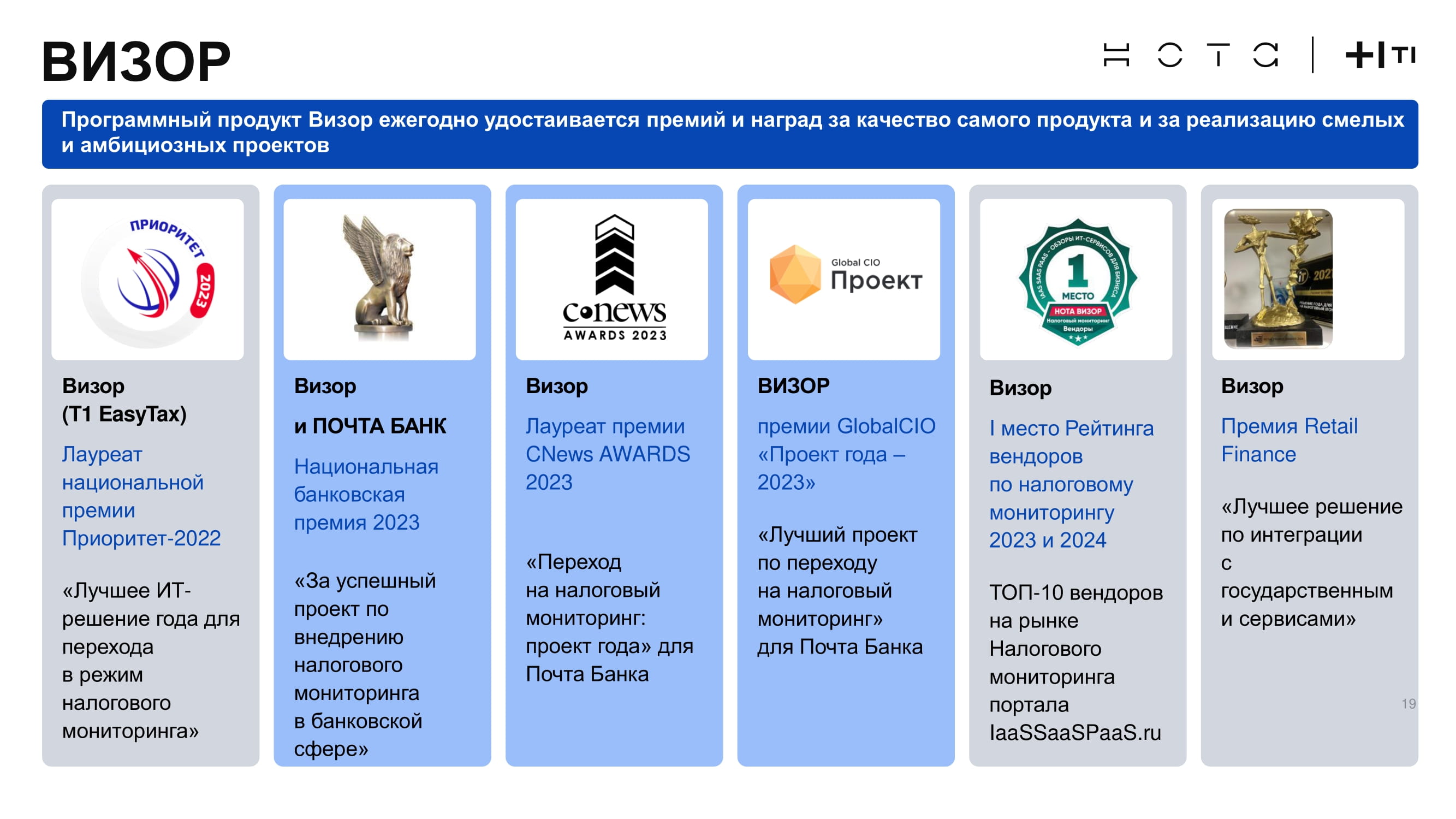This screenshot has height=819, width=1456.
Task: Click the page number 19
Action: point(1408,703)
